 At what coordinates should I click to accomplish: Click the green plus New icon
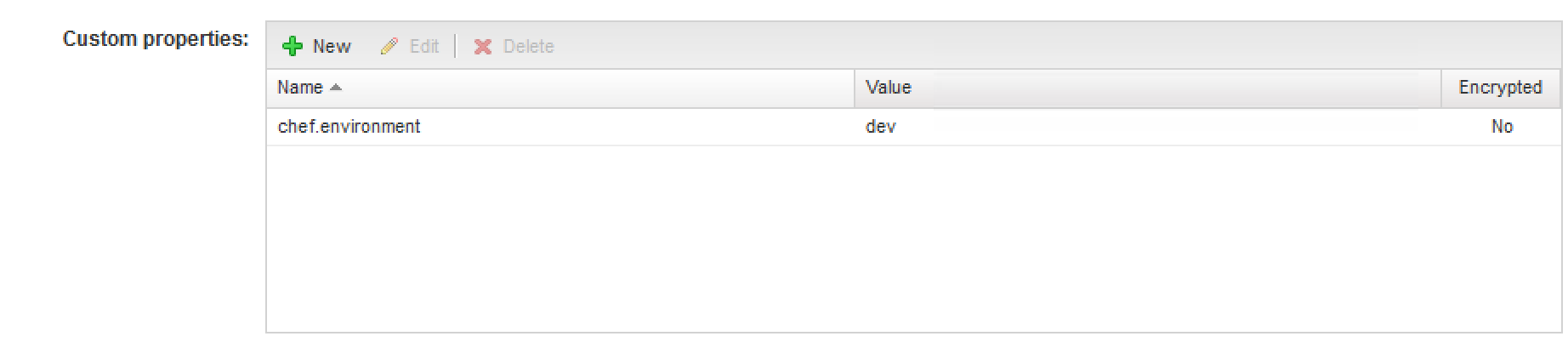pyautogui.click(x=293, y=47)
